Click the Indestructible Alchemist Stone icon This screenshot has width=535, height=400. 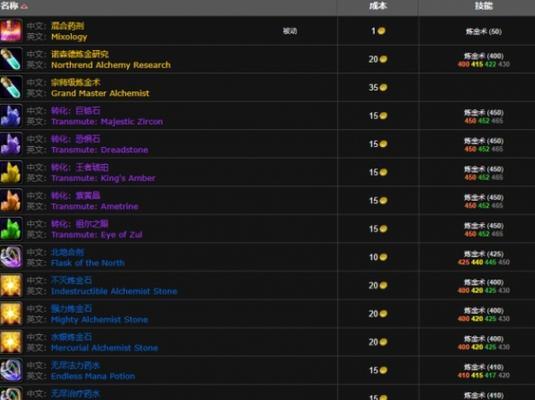tap(11, 286)
